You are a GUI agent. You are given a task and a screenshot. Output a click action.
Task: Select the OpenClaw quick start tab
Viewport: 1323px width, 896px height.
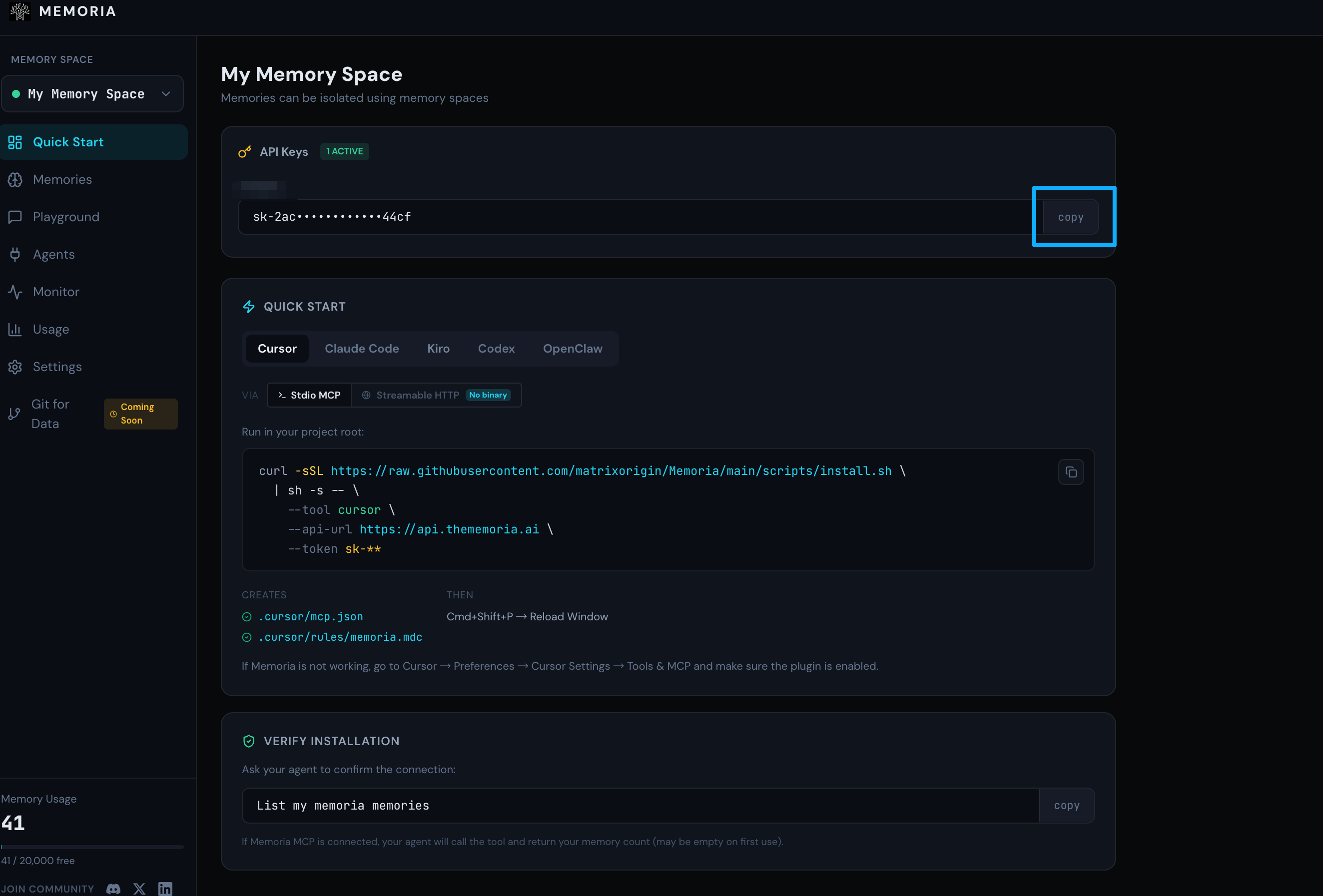pos(573,349)
